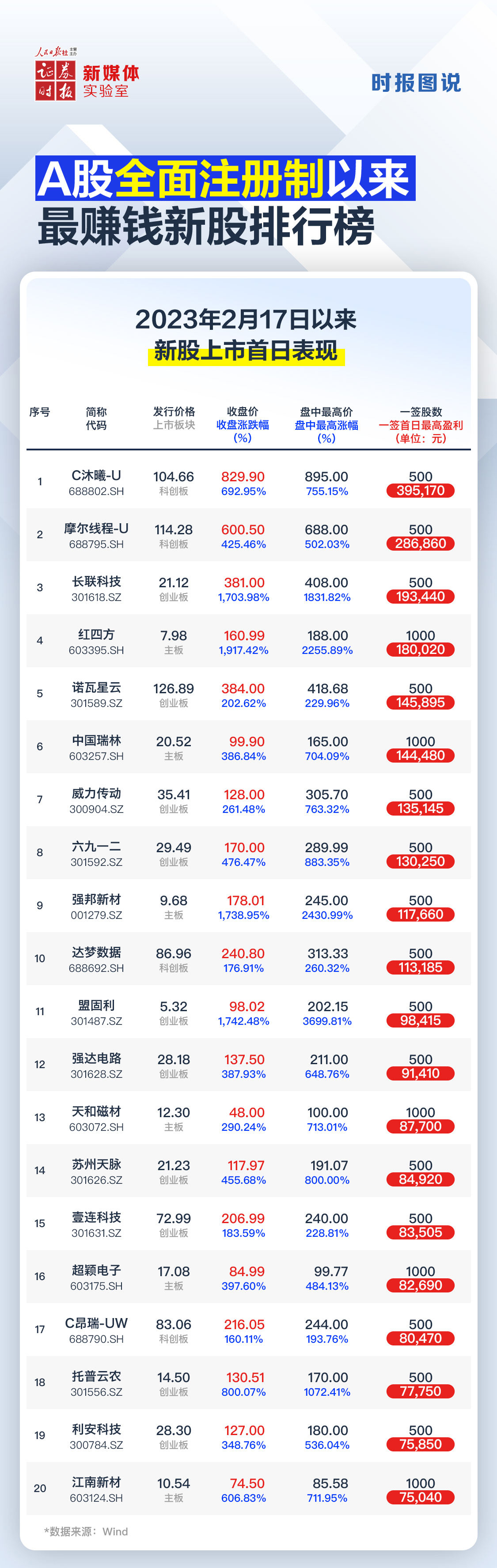Click the 117,660 profit badge
Screen dimensions: 497x1568
[420, 914]
